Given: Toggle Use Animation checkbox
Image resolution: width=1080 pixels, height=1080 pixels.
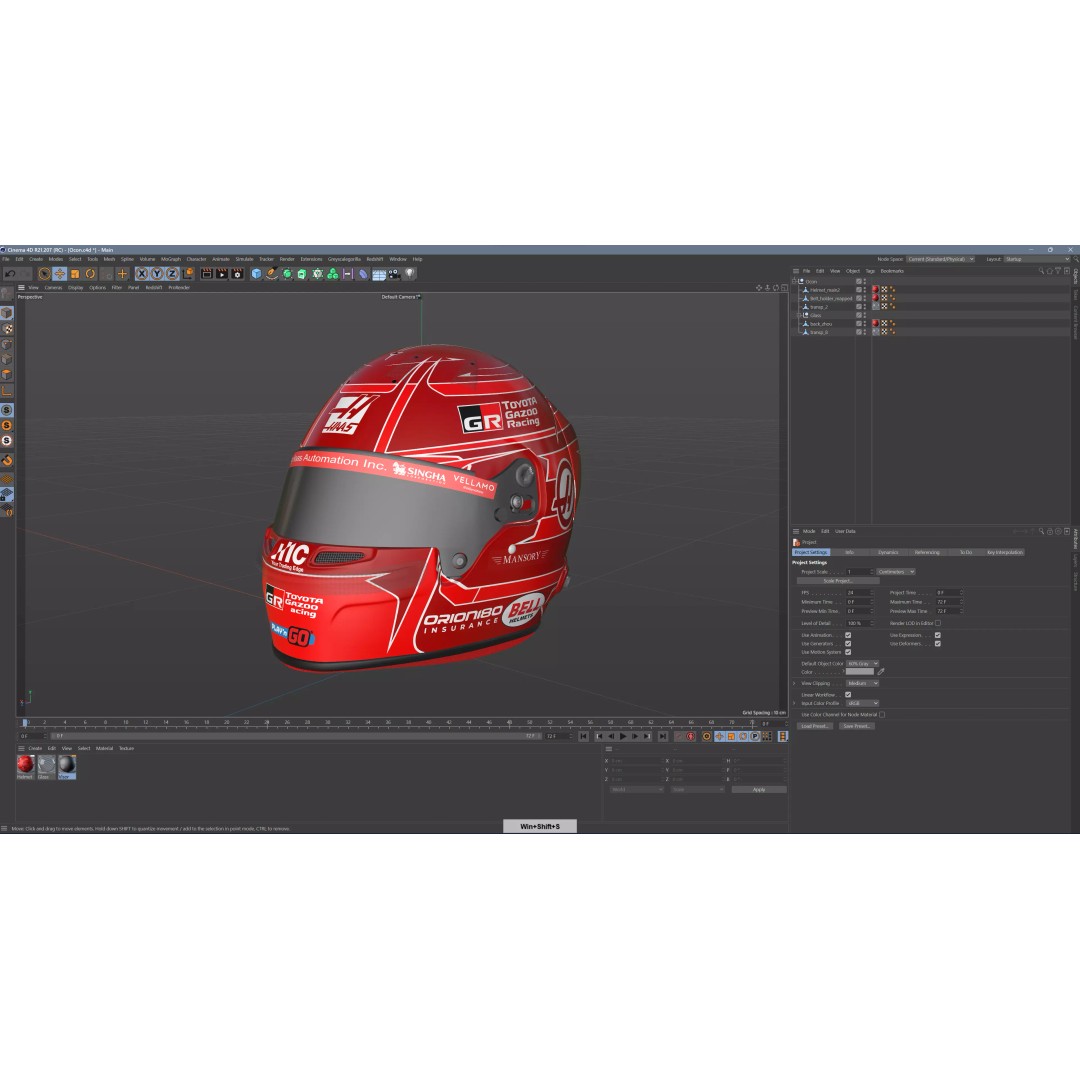Looking at the screenshot, I should pyautogui.click(x=848, y=635).
